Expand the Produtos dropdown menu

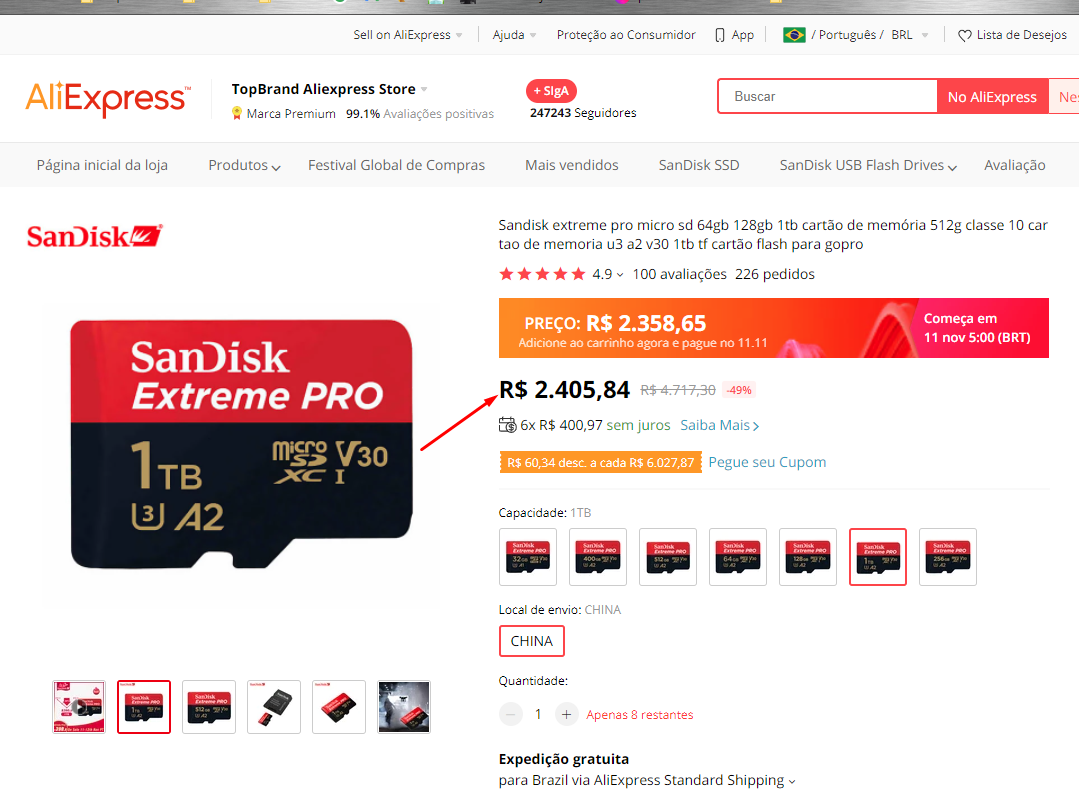244,165
